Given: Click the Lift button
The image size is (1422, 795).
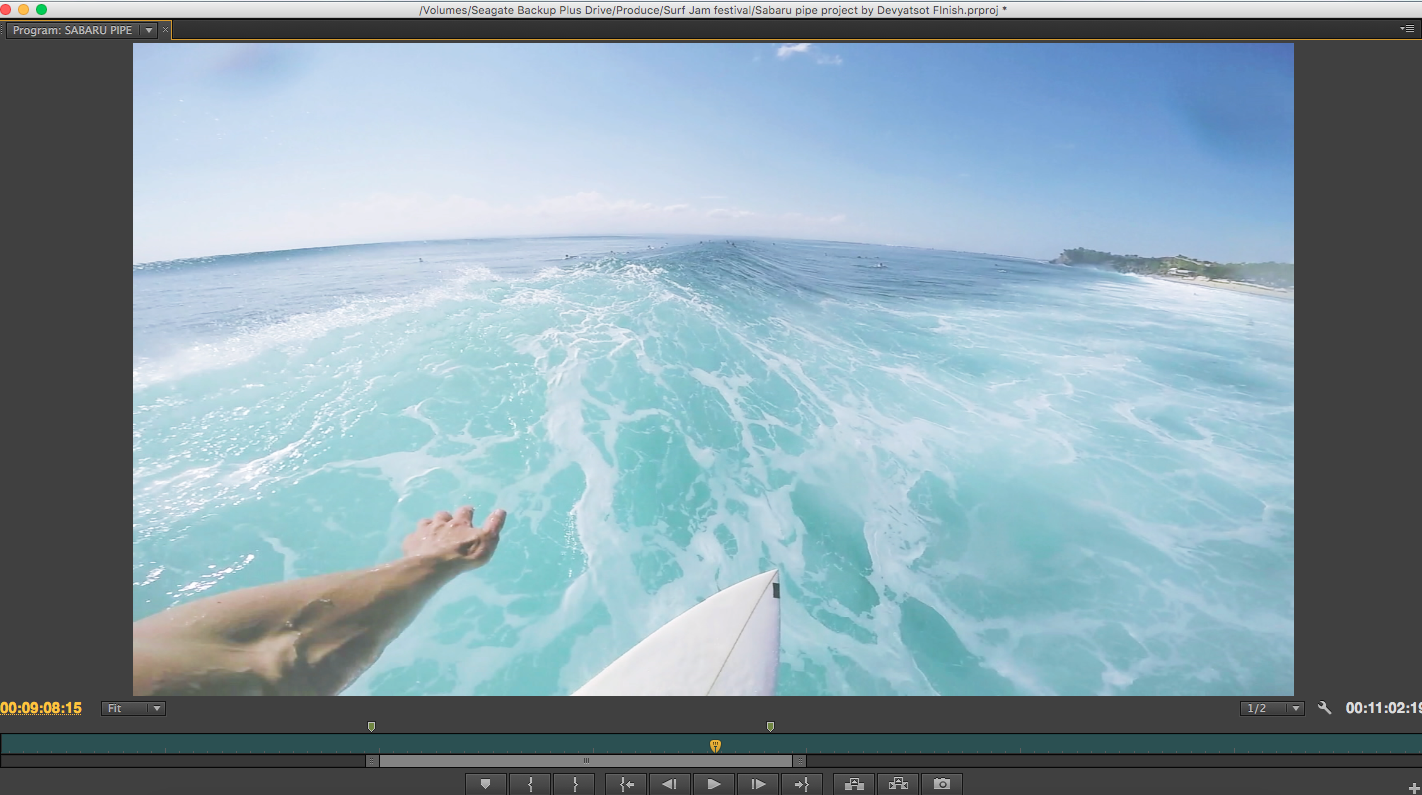Looking at the screenshot, I should pos(854,785).
